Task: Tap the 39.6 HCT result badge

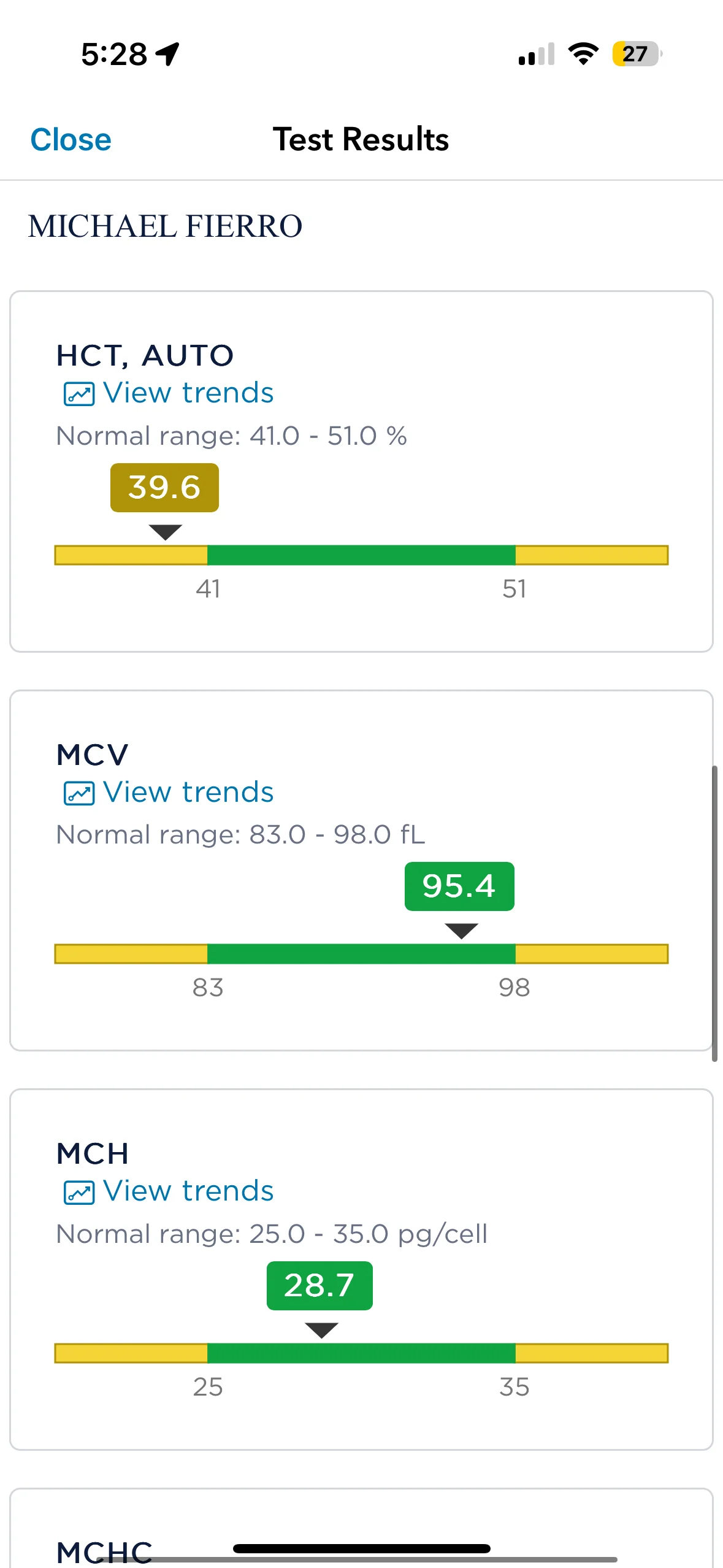Action: coord(164,488)
